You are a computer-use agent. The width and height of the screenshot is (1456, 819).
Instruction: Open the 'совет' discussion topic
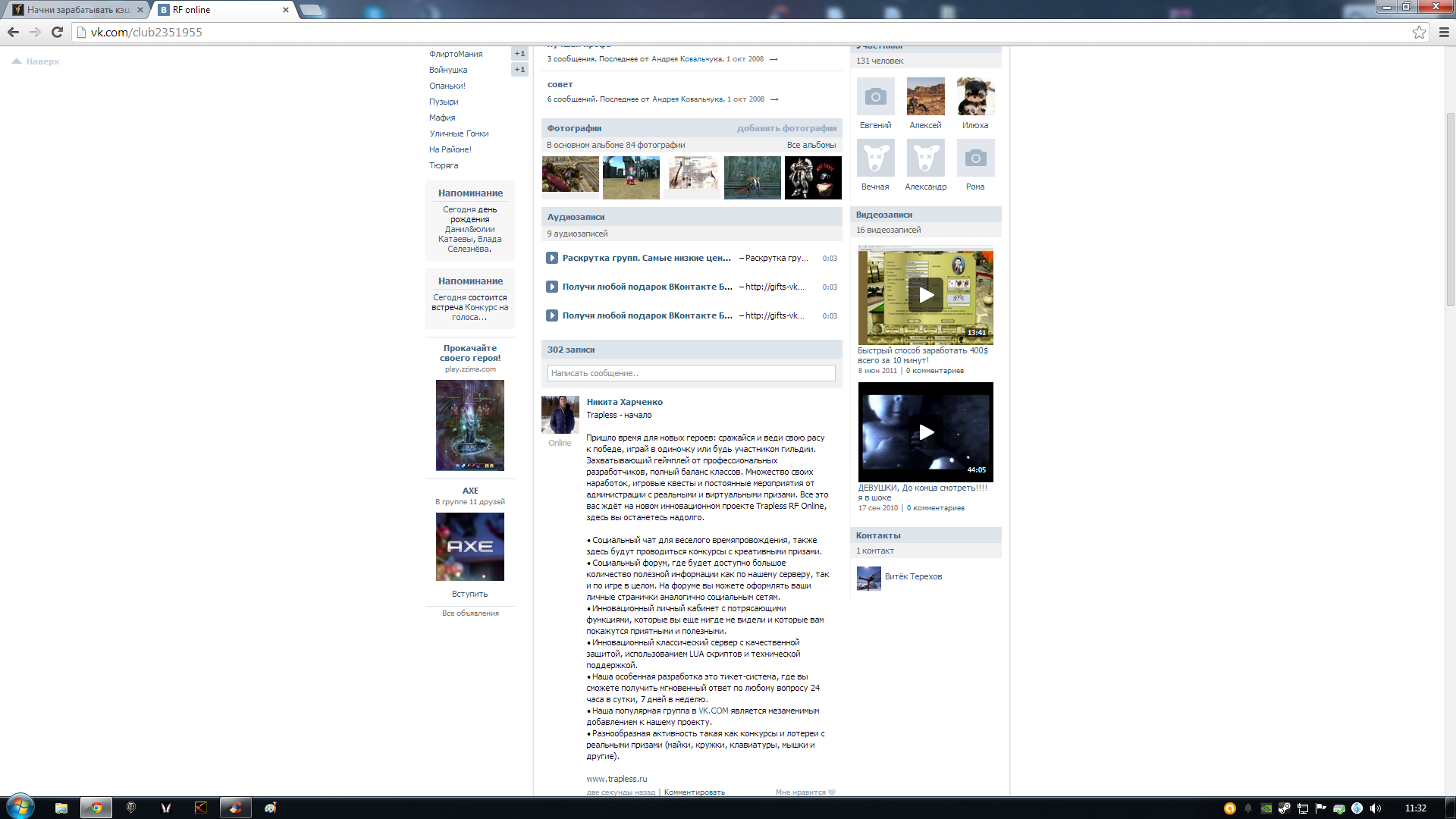pos(560,84)
